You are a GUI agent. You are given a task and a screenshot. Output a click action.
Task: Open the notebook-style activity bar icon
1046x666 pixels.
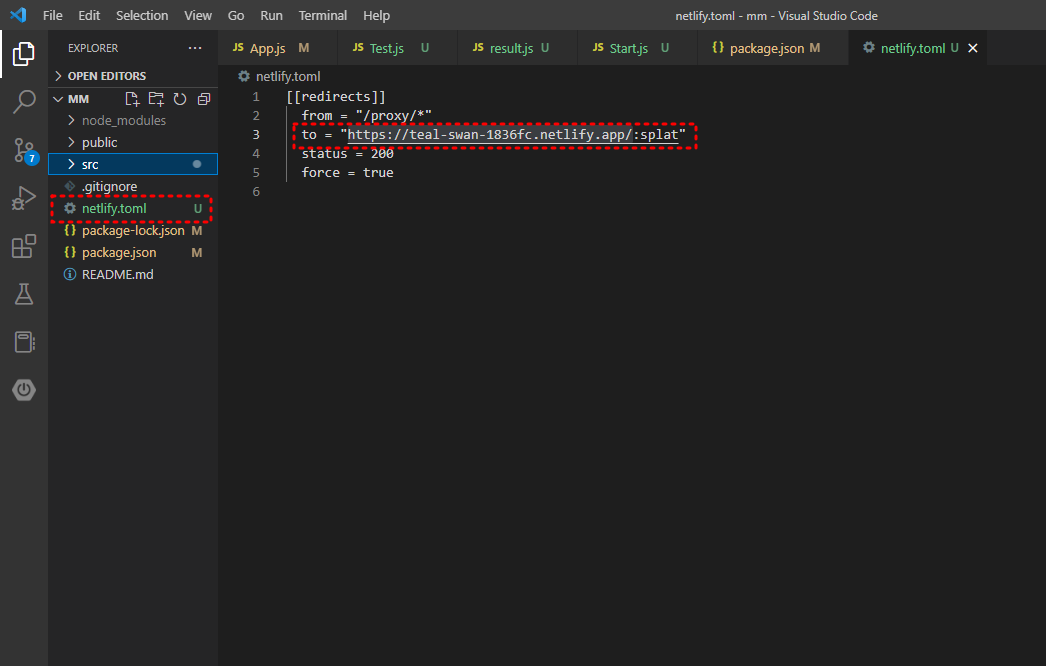[23, 342]
